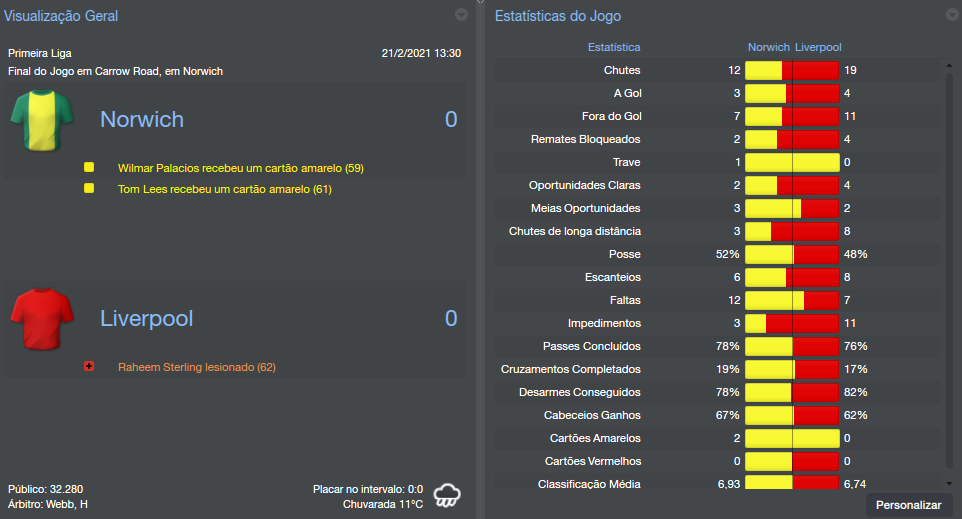Click the Liverpool red shirt icon
Screen dimensions: 962x519
pyautogui.click(x=42, y=319)
